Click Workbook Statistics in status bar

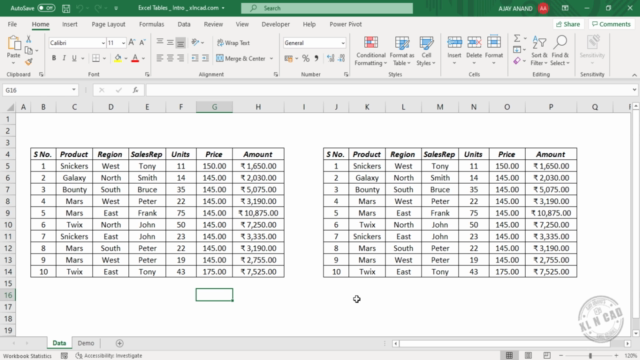tap(27, 356)
